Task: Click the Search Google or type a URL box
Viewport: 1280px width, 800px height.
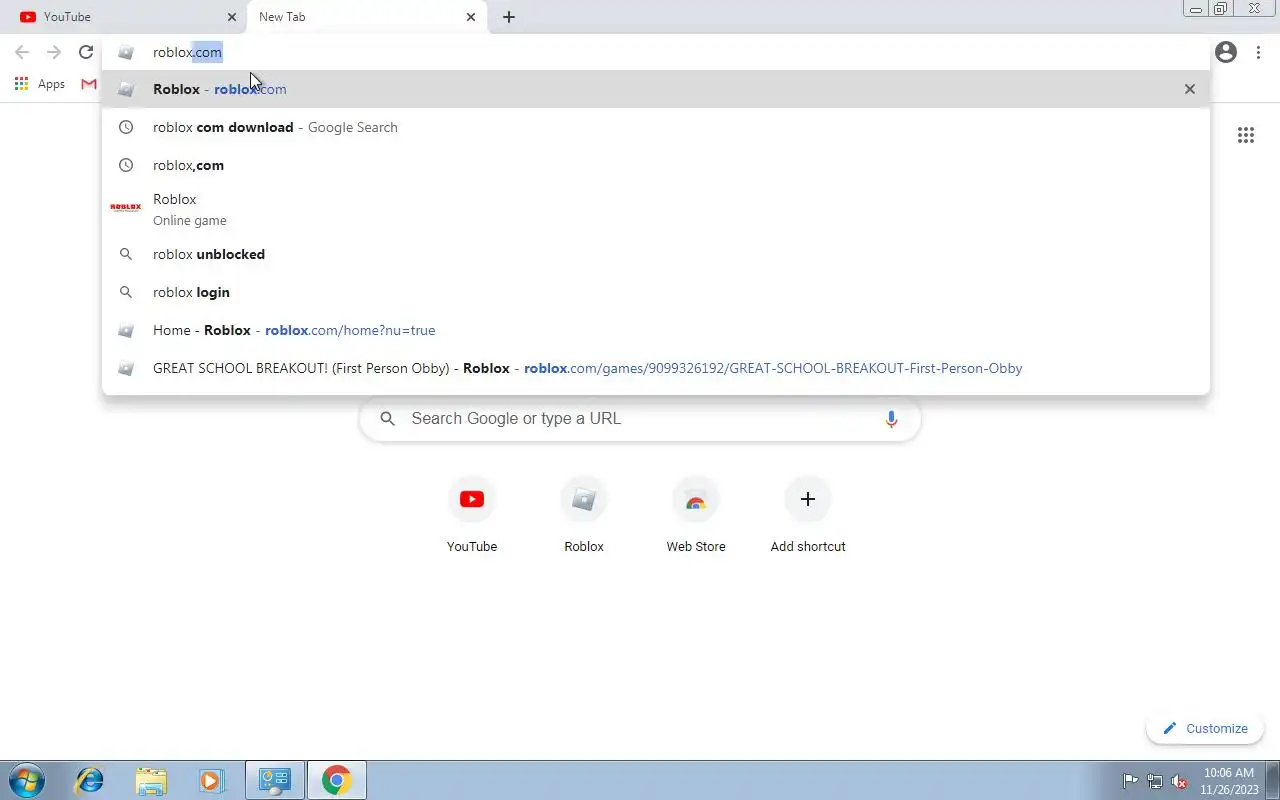Action: [640, 419]
